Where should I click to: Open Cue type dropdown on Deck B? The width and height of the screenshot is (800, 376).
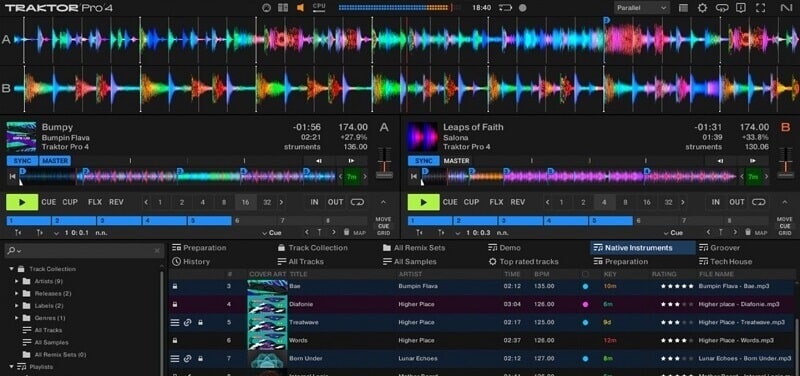[x=673, y=233]
